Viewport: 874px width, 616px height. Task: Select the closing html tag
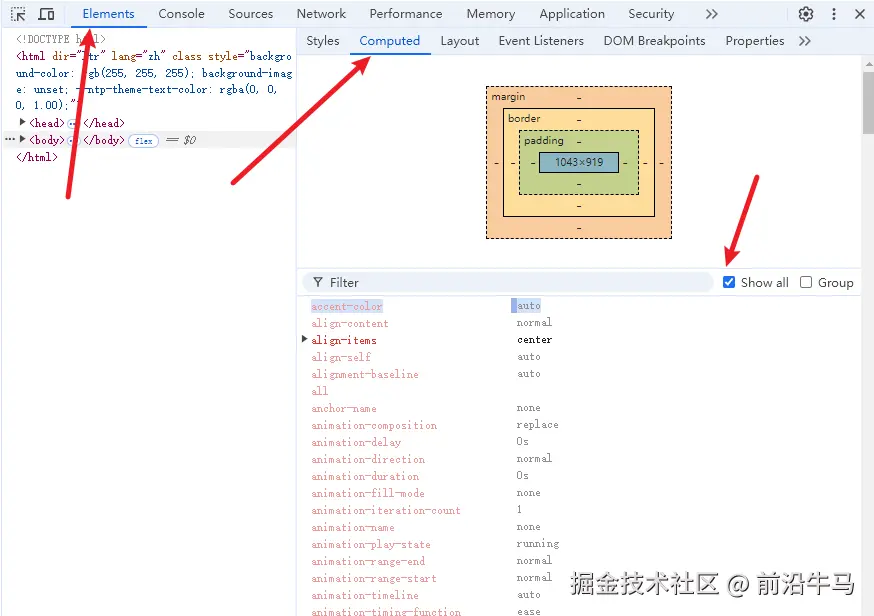click(x=37, y=157)
